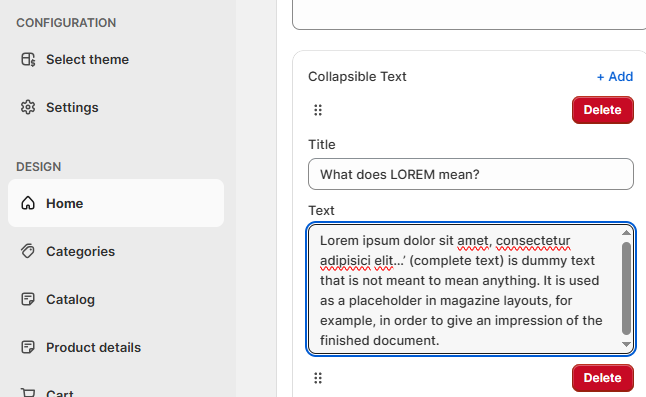Open the Catalog design page
Viewport: 646px width, 397px height.
(x=116, y=299)
